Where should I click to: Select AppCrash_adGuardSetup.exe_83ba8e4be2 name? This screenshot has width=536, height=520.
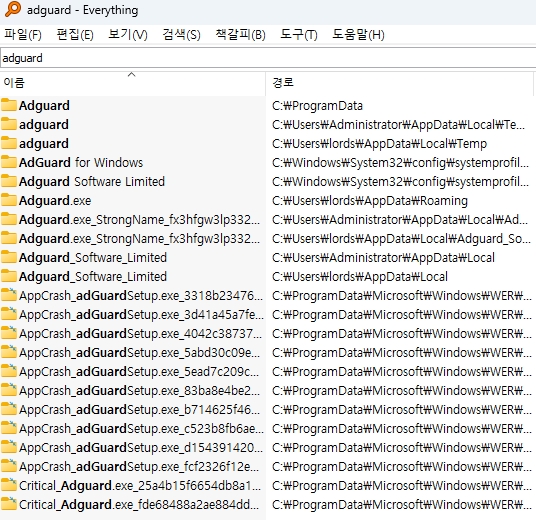139,390
